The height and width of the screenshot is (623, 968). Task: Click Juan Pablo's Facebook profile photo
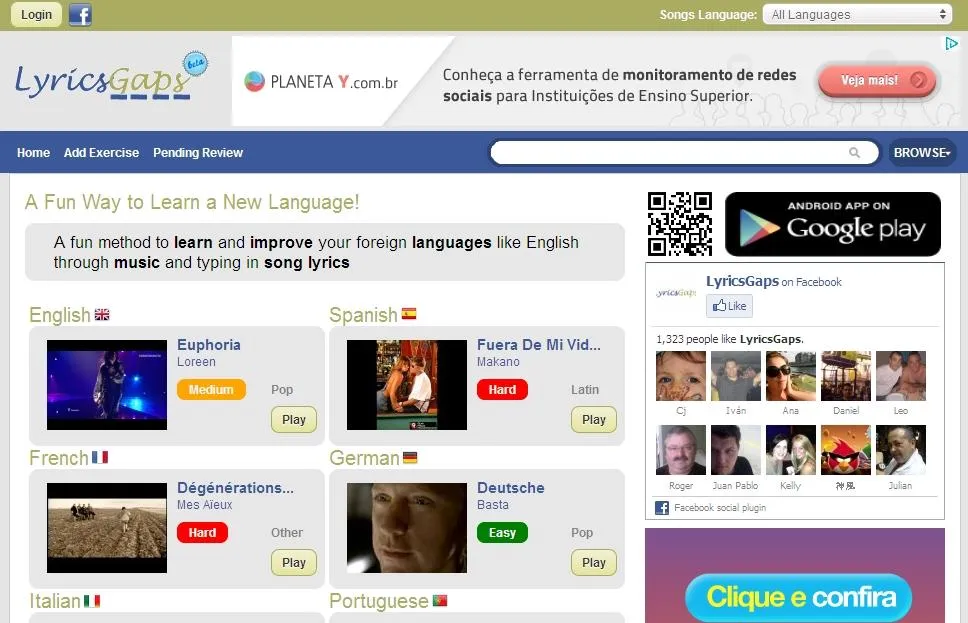coord(736,450)
